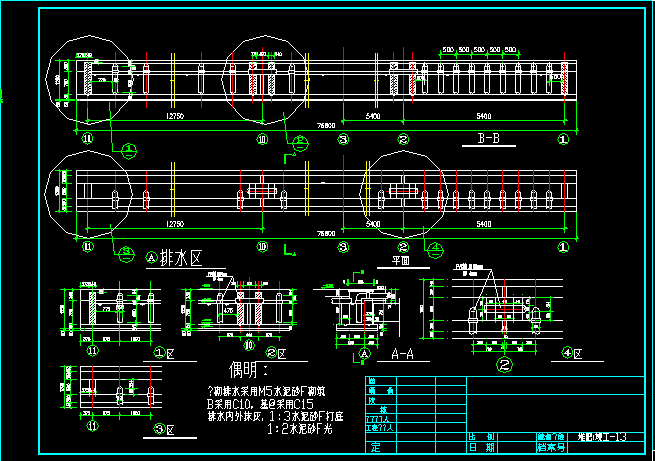Select the A-A section label
The image size is (655, 461).
(403, 353)
